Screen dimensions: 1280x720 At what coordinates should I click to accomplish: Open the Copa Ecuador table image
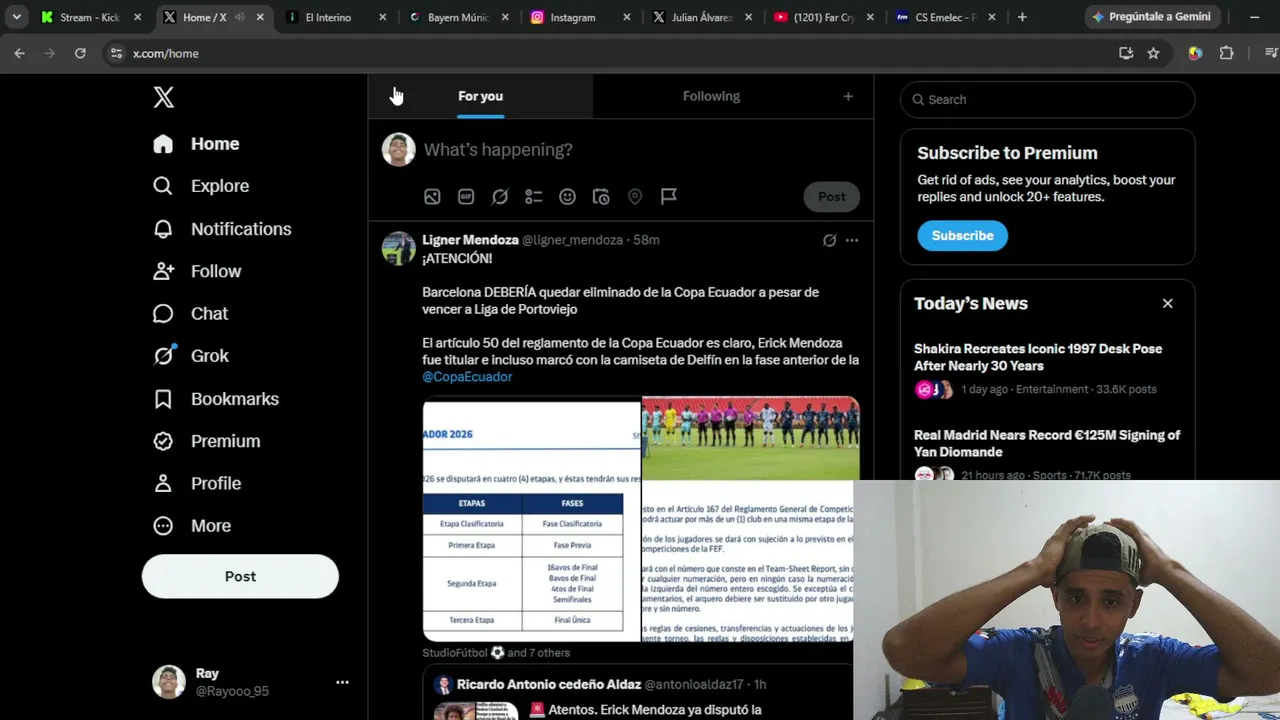coord(532,521)
